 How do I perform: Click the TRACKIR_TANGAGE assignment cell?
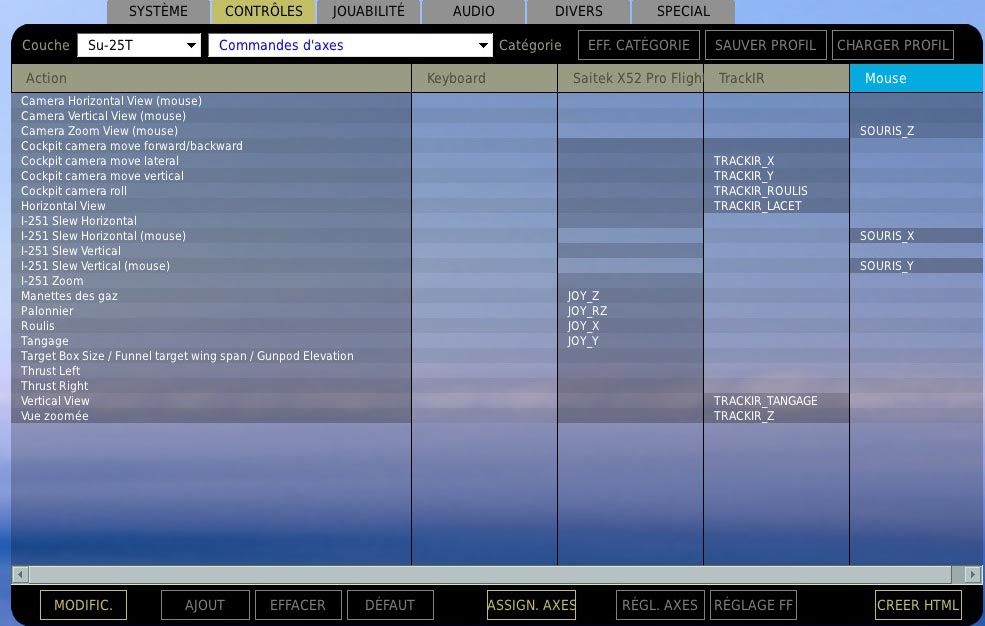pos(776,401)
